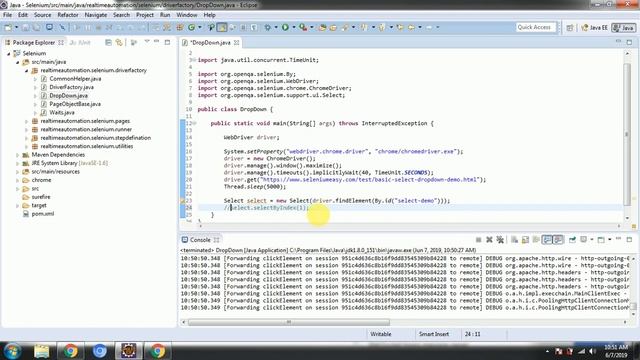Minimize the Package Explorer view
Viewport: 640px width, 360px height.
(x=156, y=42)
